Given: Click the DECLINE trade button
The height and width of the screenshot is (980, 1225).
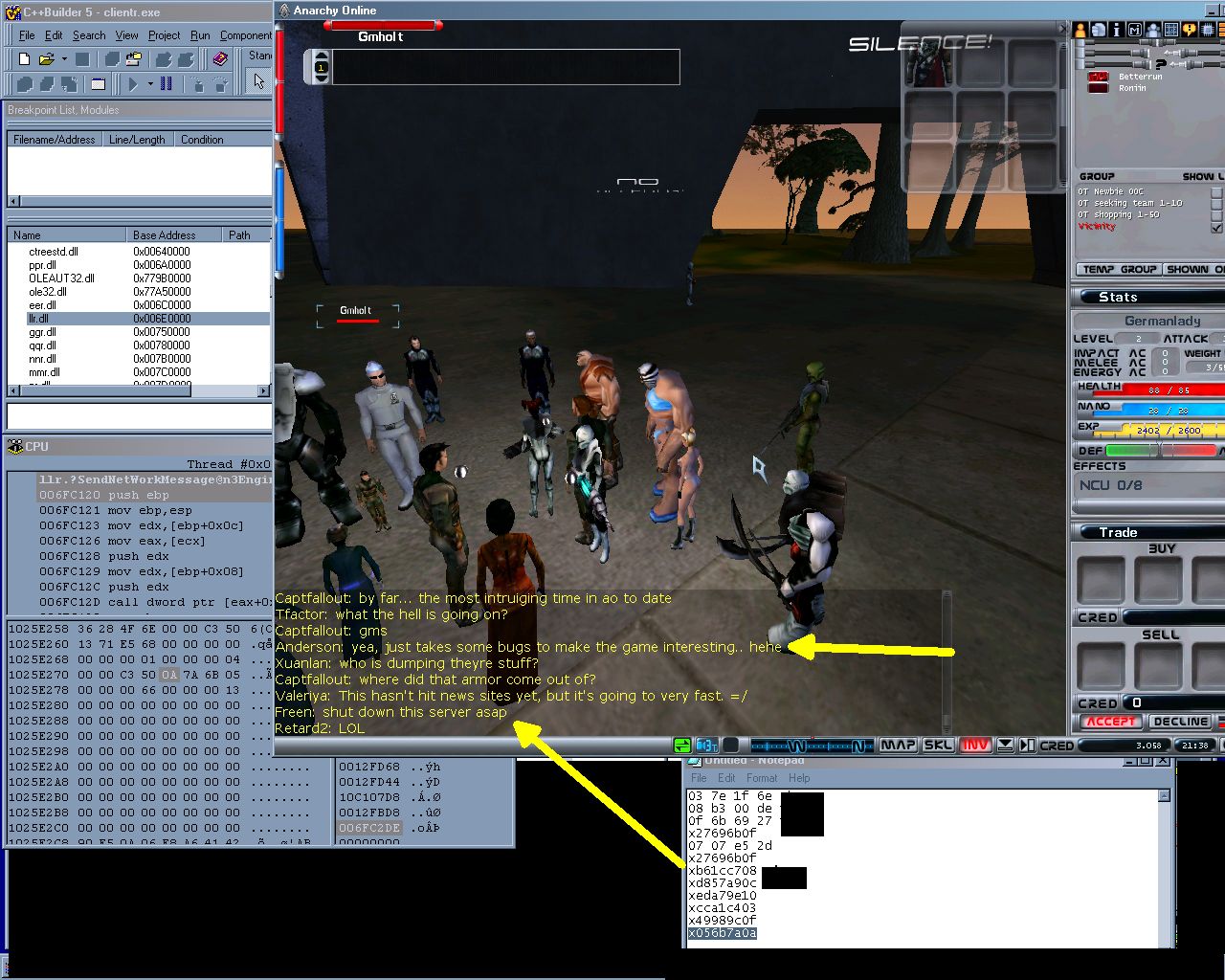Looking at the screenshot, I should [1180, 722].
